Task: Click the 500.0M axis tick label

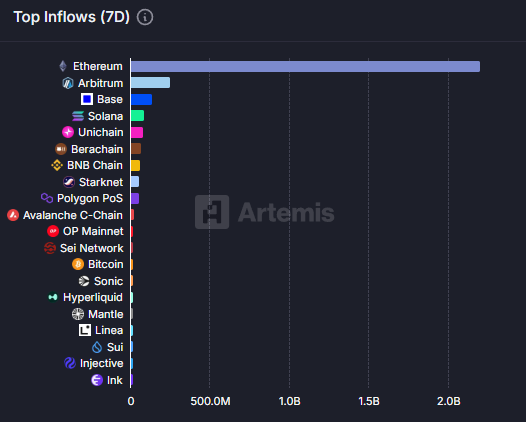Action: click(210, 401)
